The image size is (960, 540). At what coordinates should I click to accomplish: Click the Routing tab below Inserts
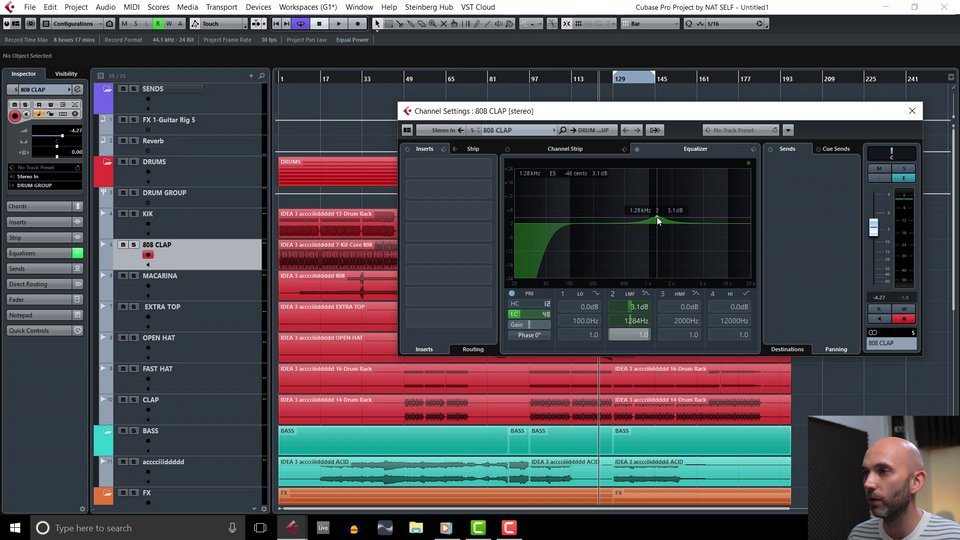pos(473,349)
